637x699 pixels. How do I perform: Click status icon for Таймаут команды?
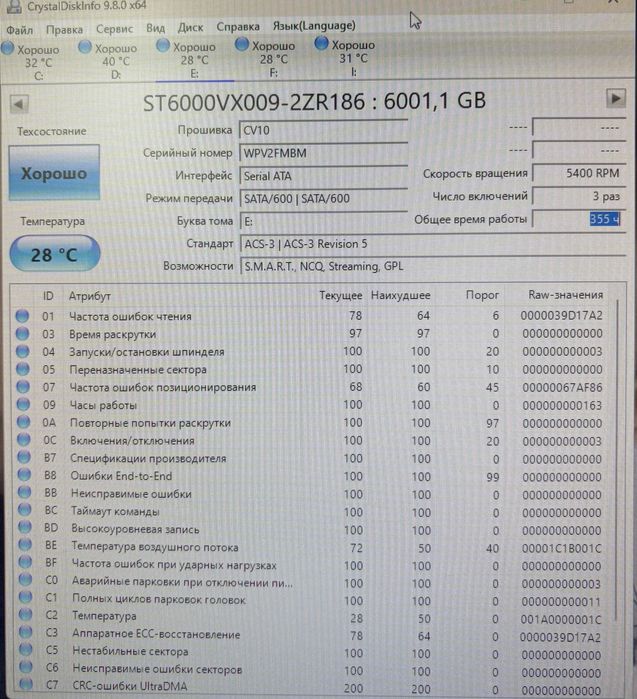pos(24,510)
